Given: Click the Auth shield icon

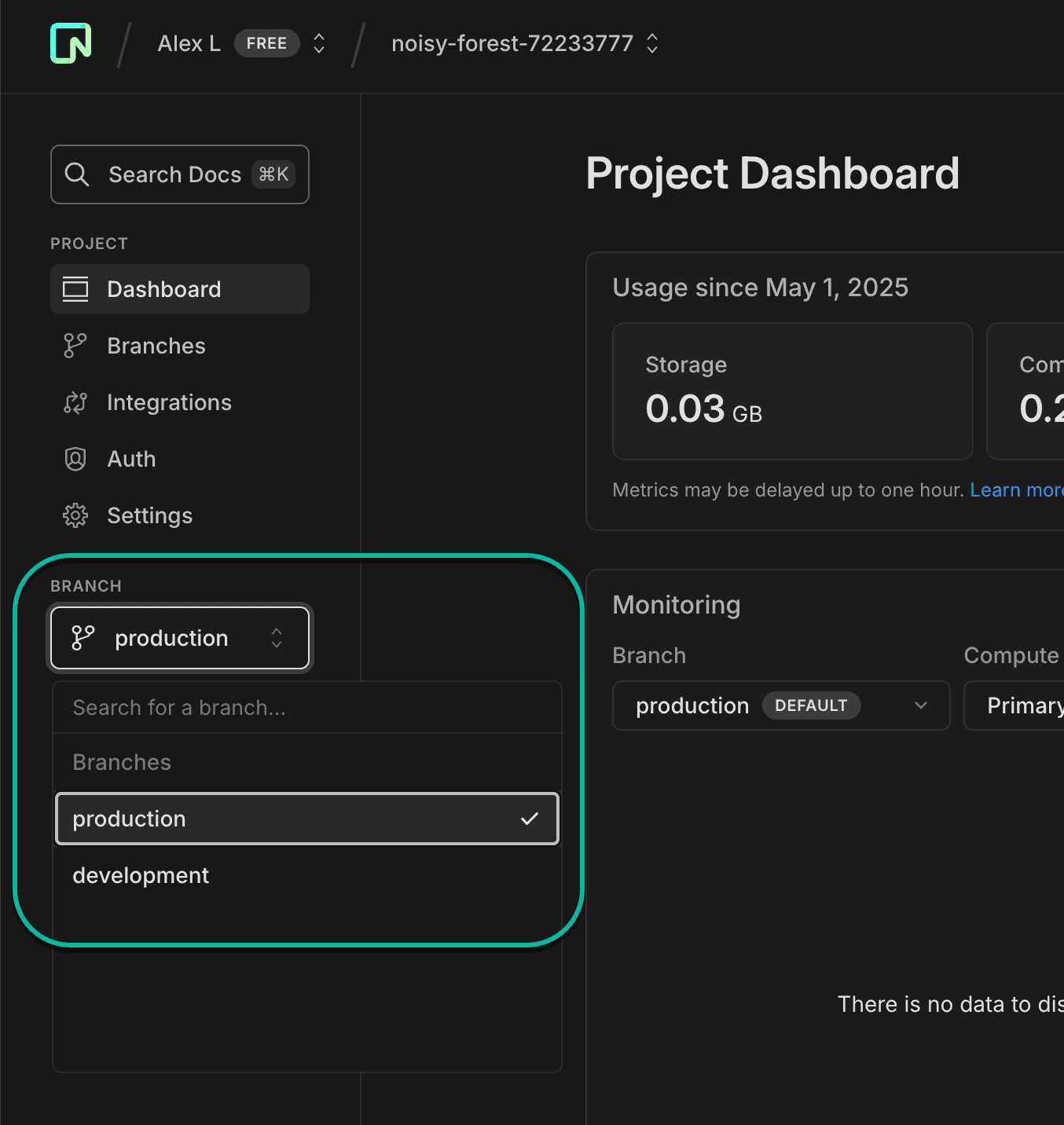Looking at the screenshot, I should pyautogui.click(x=75, y=459).
